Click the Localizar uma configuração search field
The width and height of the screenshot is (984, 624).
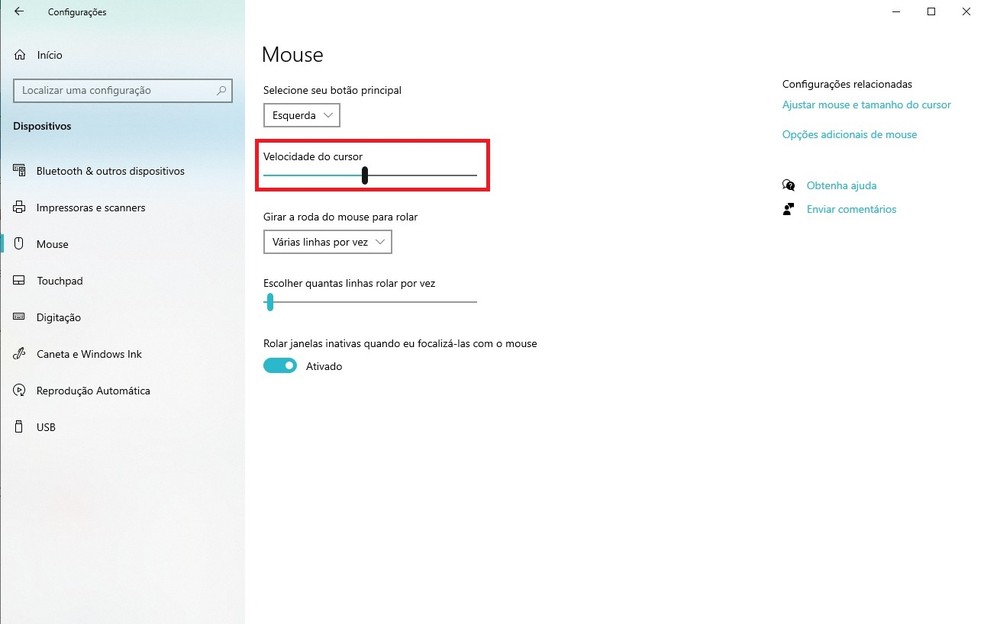(115, 90)
